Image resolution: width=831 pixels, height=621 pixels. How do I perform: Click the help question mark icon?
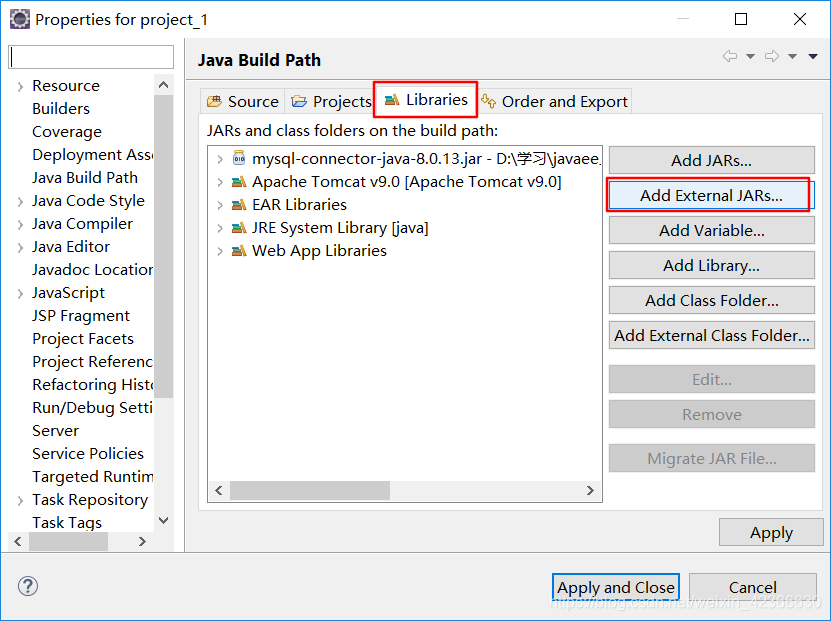26,587
